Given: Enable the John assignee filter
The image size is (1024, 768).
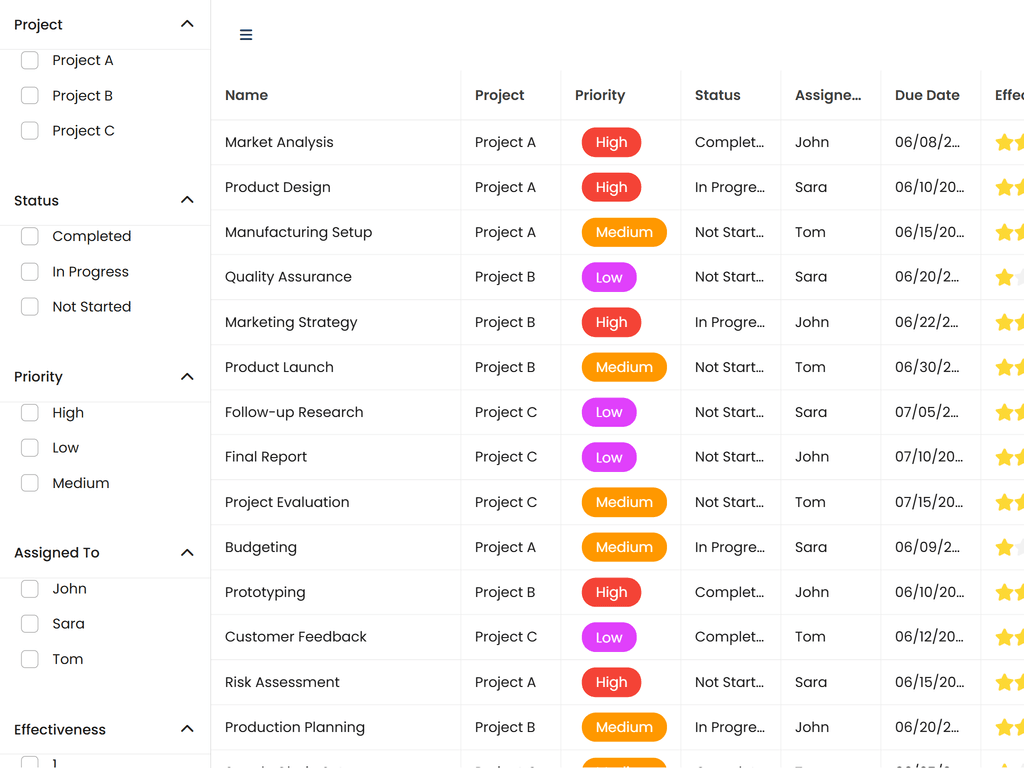Looking at the screenshot, I should coord(30,588).
